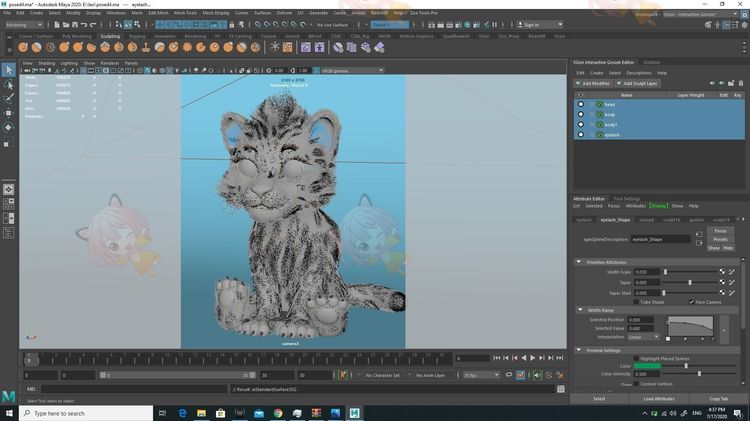Click the Save Scene icon in status line
750x421 pixels.
pyautogui.click(x=75, y=24)
